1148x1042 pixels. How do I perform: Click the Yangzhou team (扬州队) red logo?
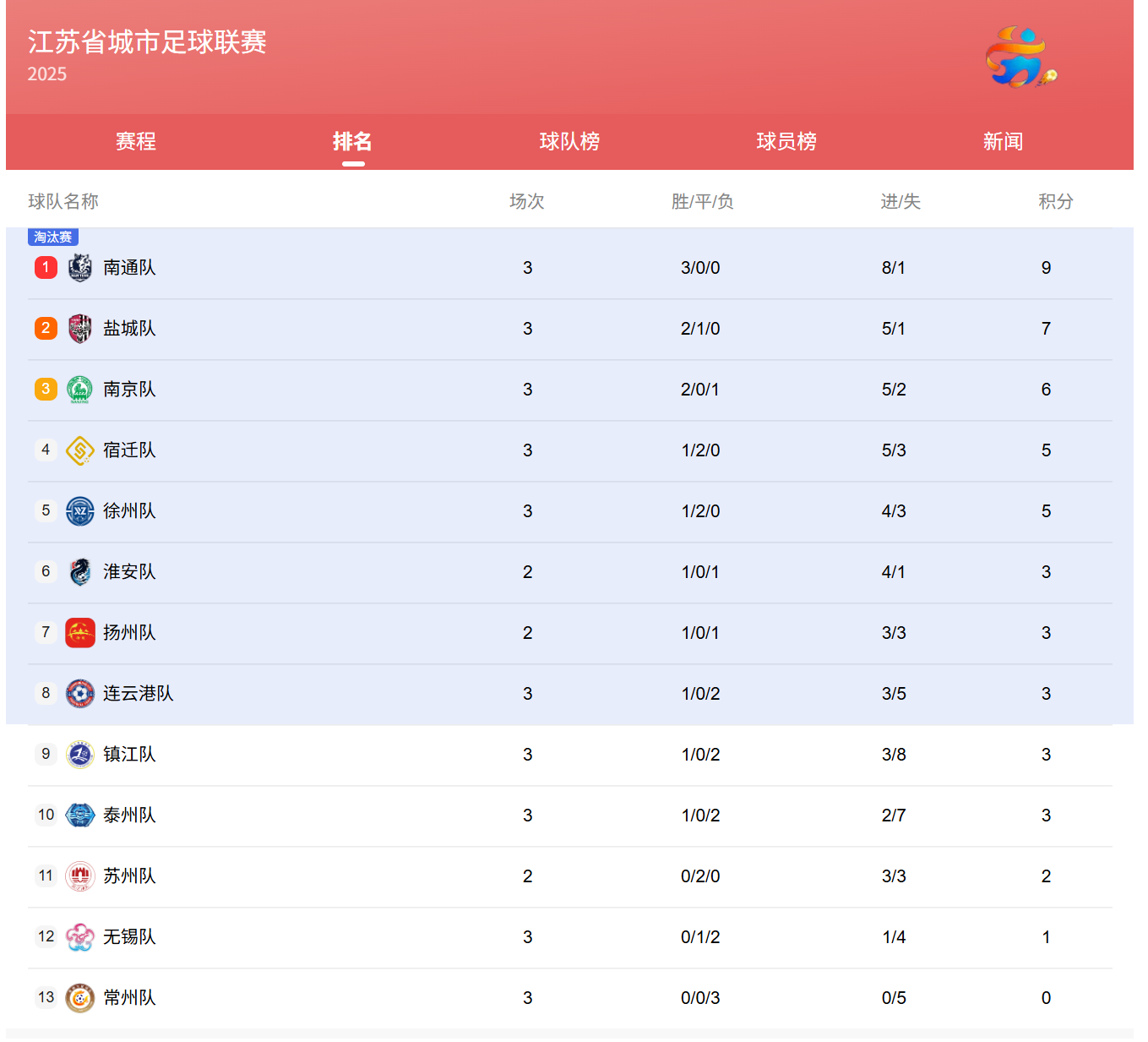click(x=79, y=633)
